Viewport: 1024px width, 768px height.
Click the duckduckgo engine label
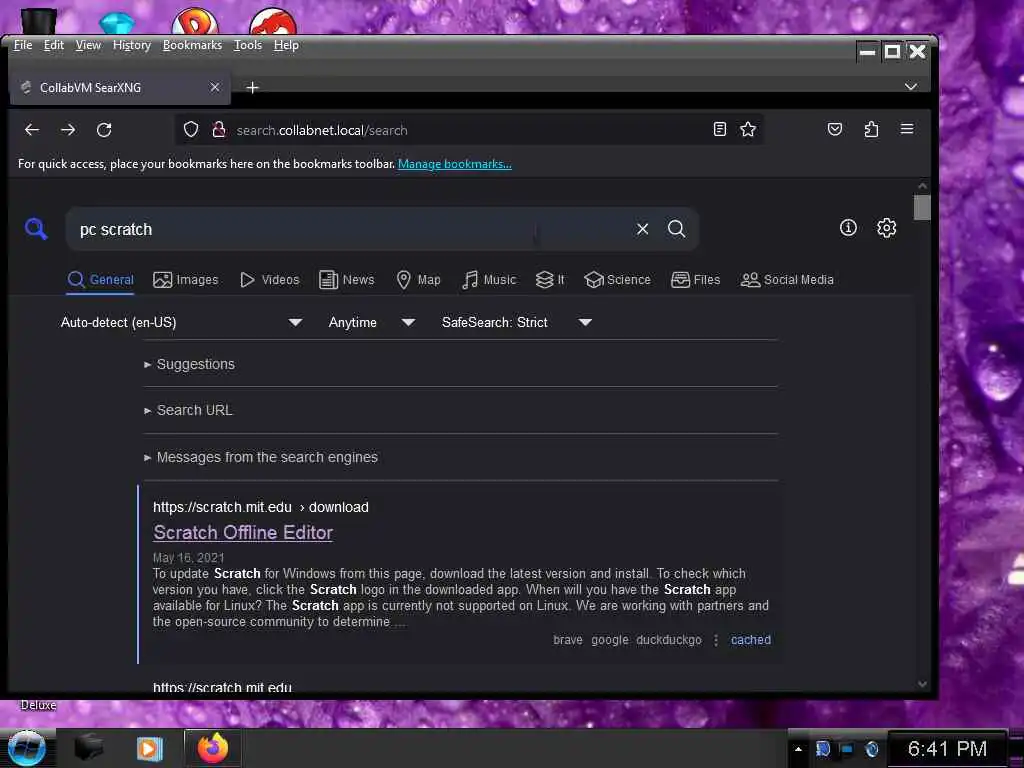[x=669, y=640]
